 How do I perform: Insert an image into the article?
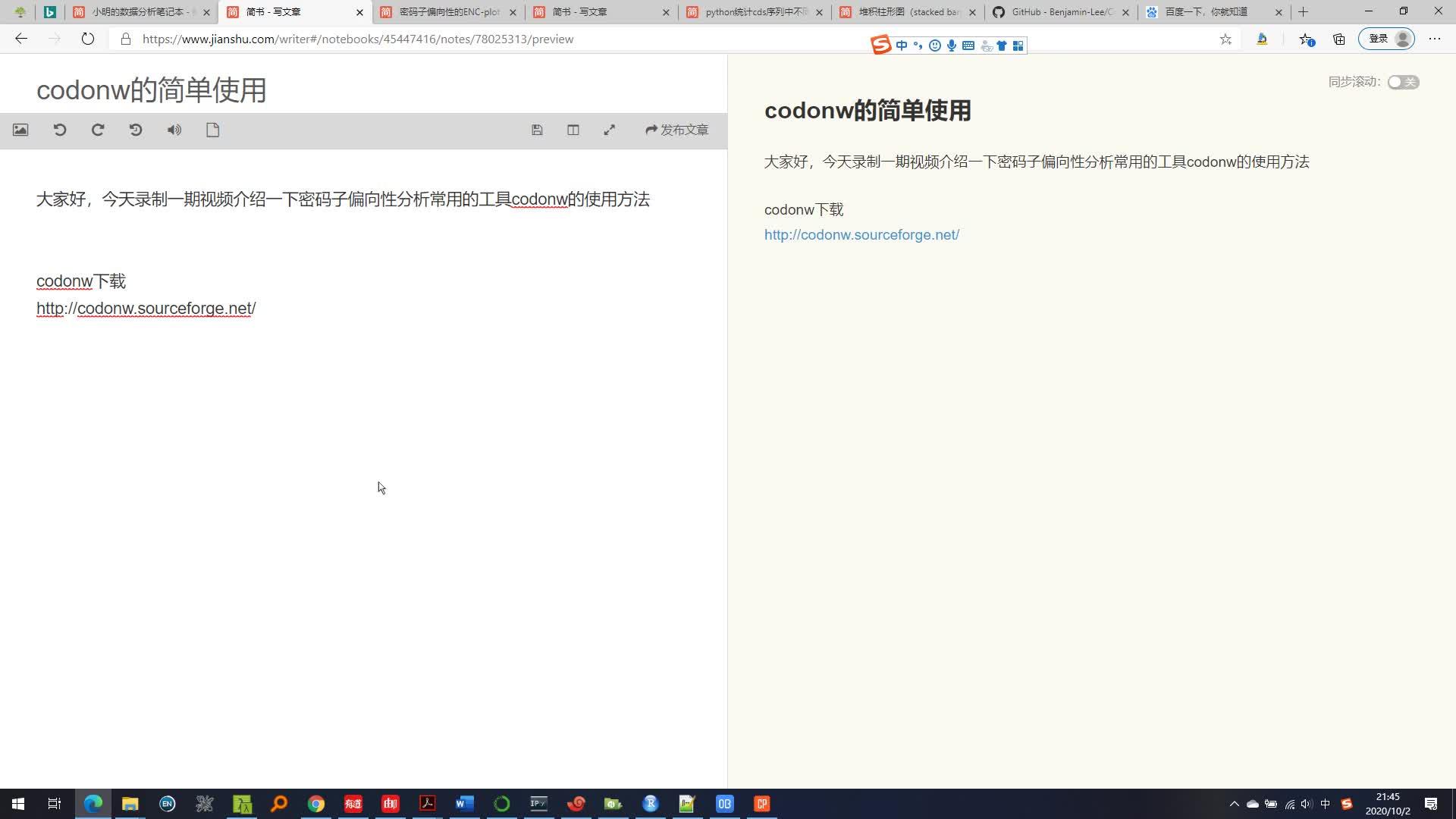click(20, 130)
